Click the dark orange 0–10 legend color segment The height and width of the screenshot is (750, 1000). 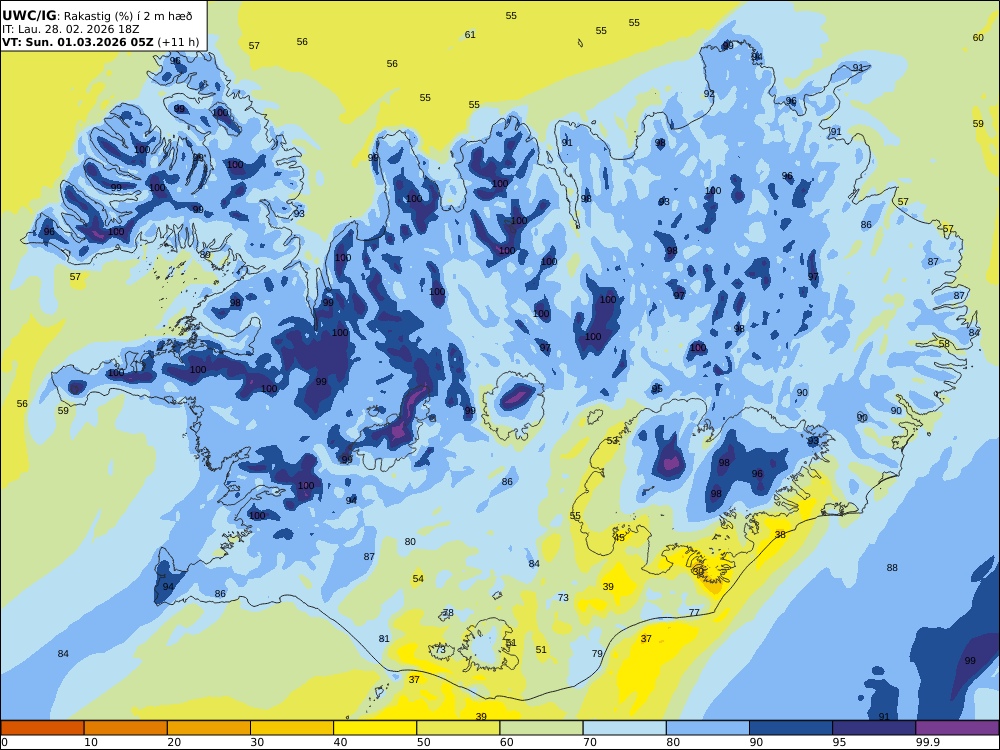pyautogui.click(x=42, y=728)
